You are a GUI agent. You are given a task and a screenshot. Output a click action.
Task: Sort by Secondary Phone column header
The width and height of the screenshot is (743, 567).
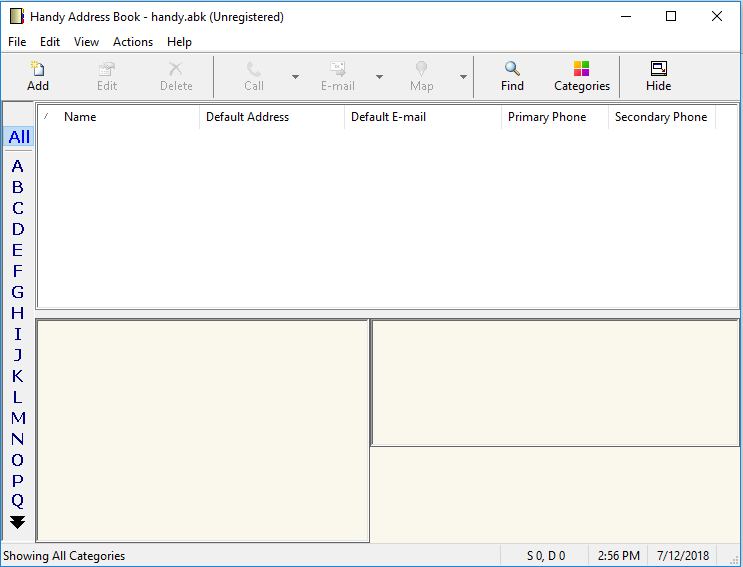(x=661, y=117)
